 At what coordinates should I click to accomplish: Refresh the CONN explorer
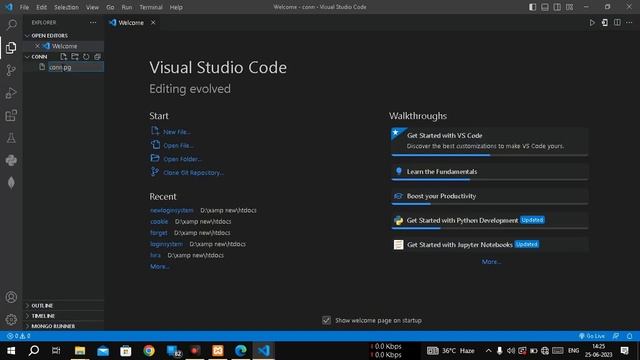click(86, 57)
